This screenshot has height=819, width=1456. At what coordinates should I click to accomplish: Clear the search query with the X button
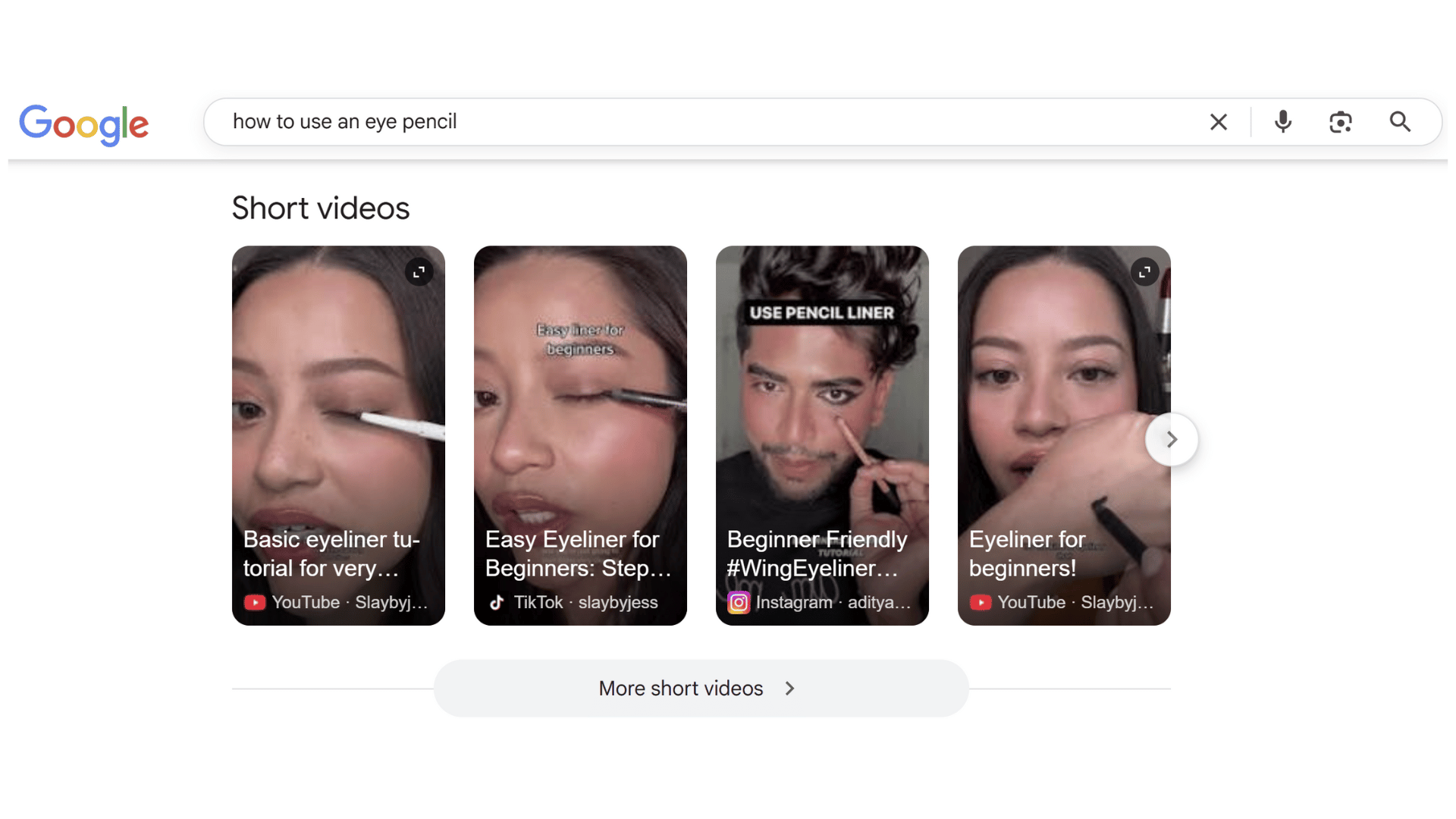point(1219,121)
